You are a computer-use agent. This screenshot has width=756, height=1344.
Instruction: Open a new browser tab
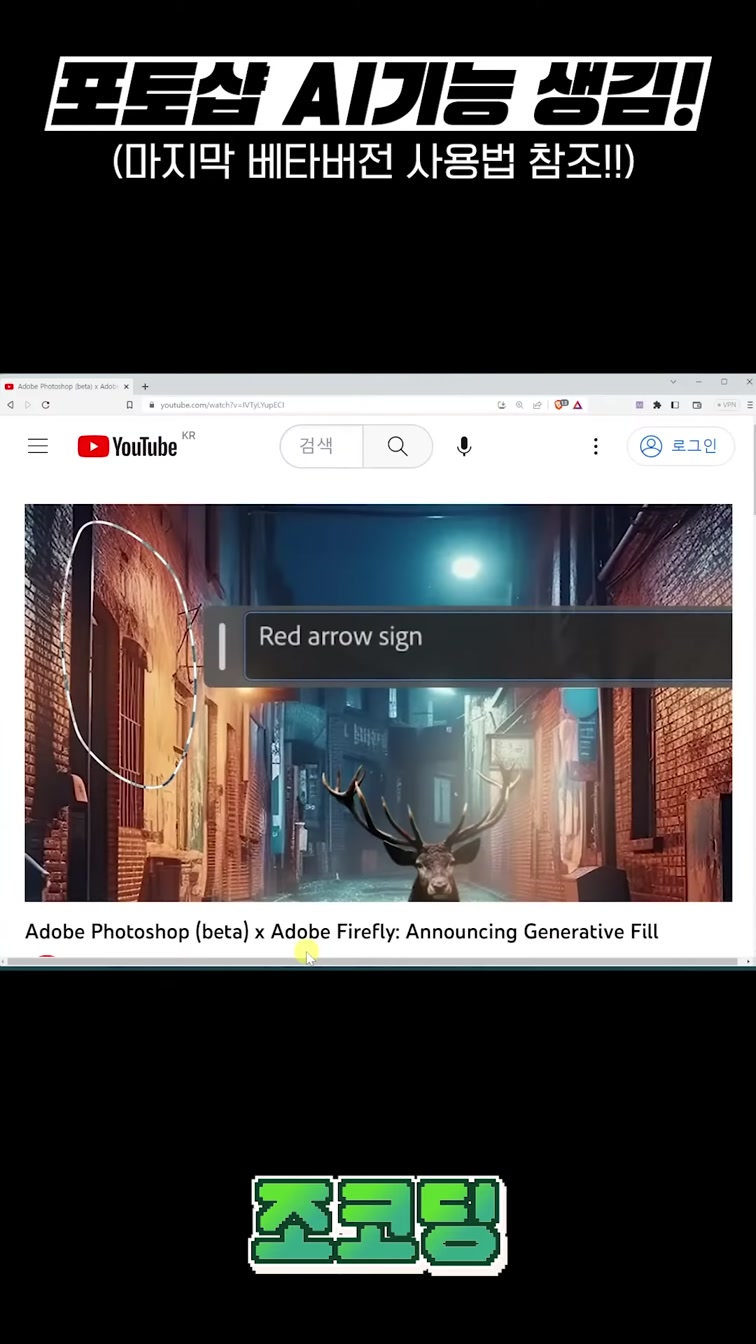(145, 386)
